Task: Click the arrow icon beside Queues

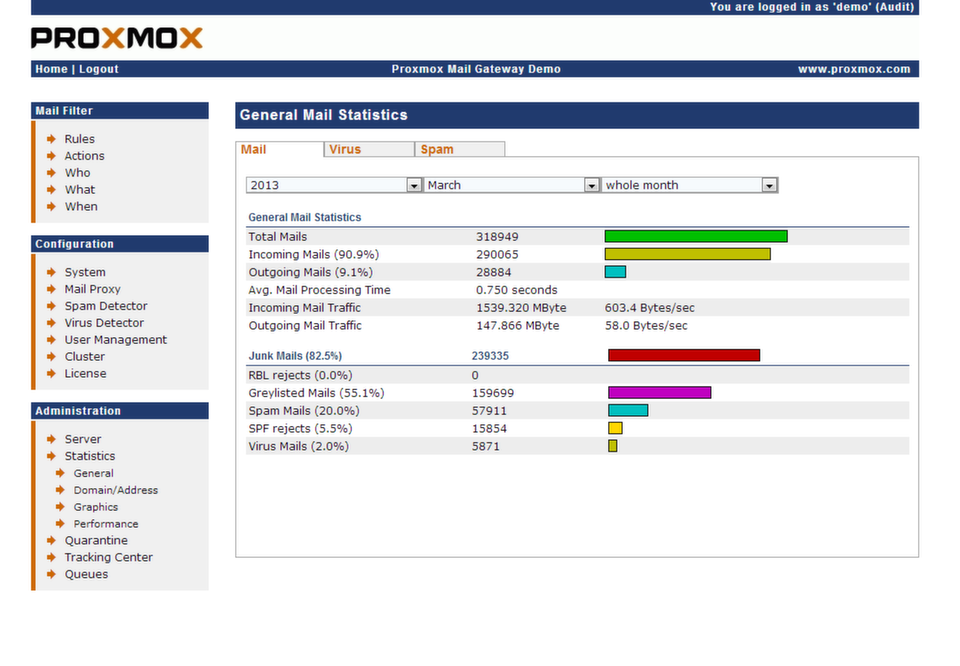Action: point(51,574)
